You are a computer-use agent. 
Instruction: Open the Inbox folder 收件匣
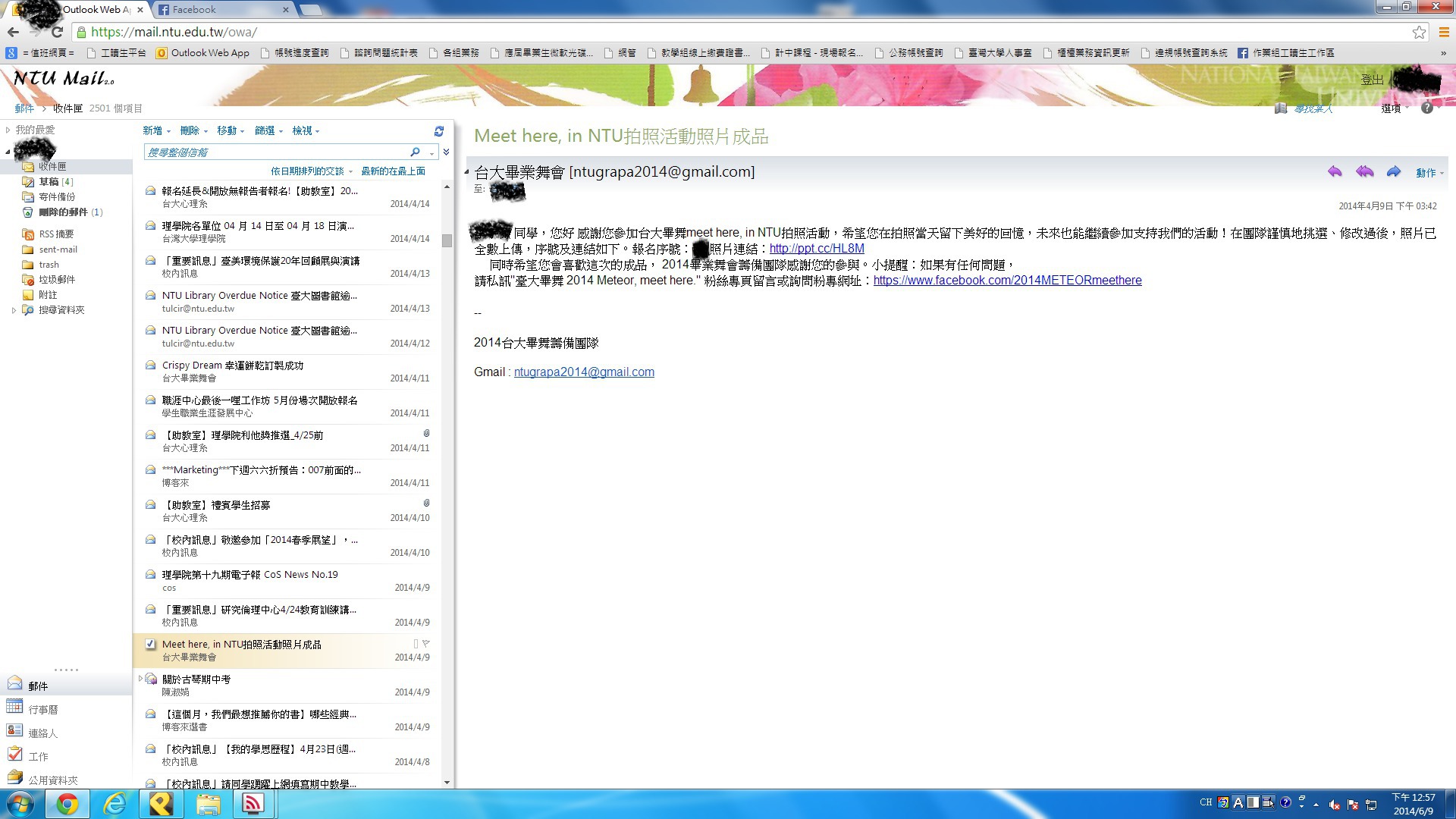click(x=52, y=166)
